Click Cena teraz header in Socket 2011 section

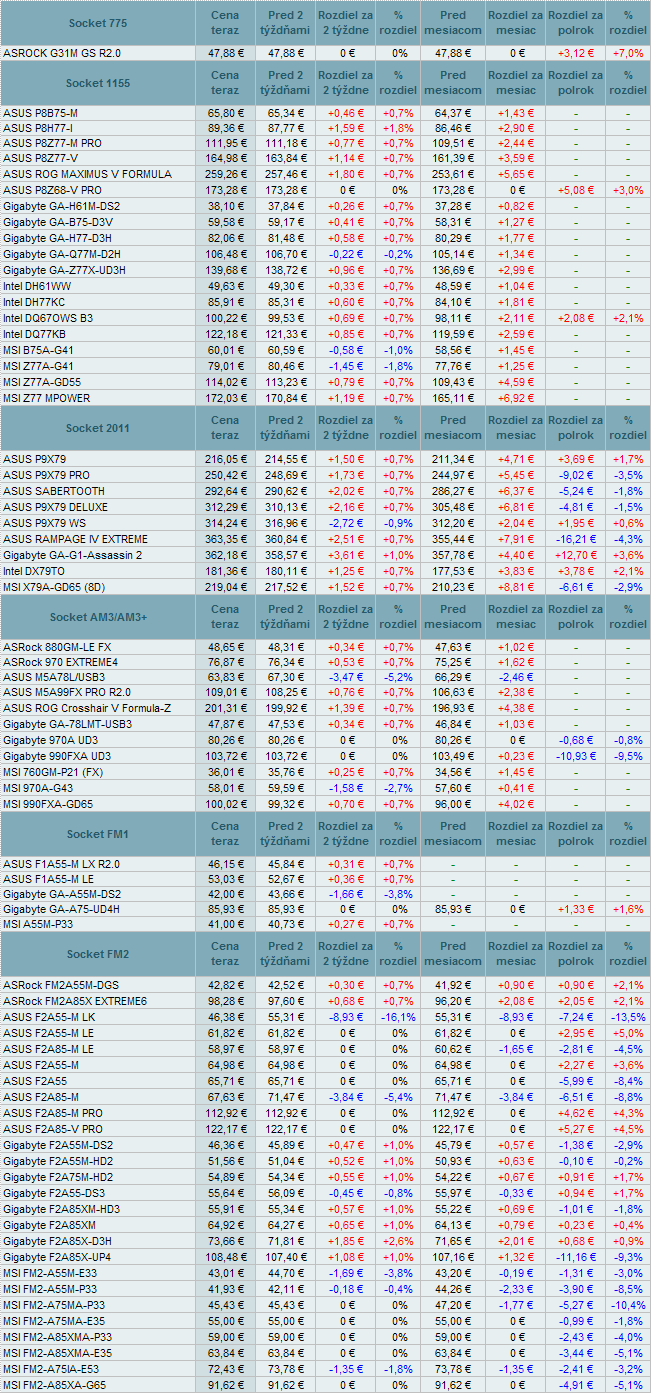(x=225, y=428)
